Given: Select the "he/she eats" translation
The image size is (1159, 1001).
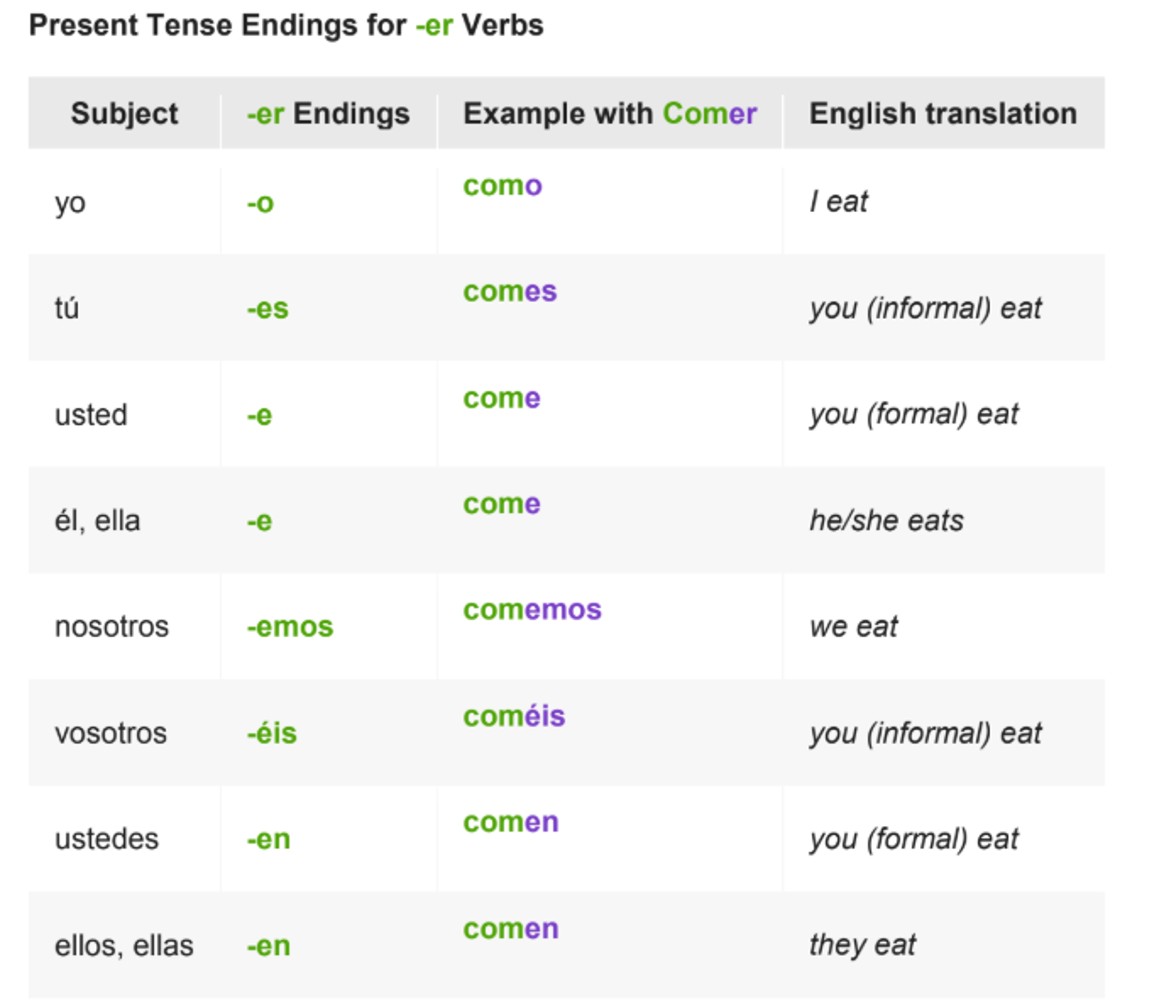Looking at the screenshot, I should click(x=886, y=521).
